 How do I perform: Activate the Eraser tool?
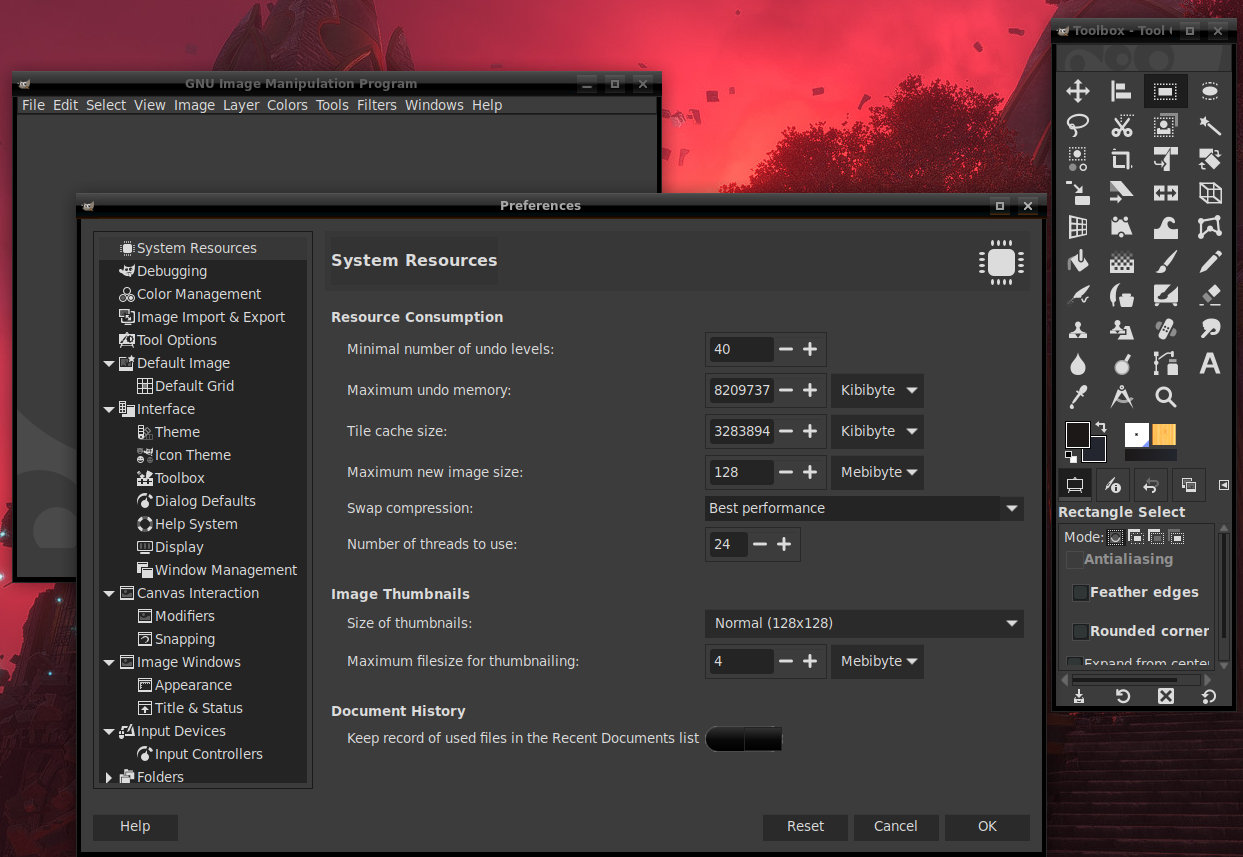pyautogui.click(x=1210, y=296)
